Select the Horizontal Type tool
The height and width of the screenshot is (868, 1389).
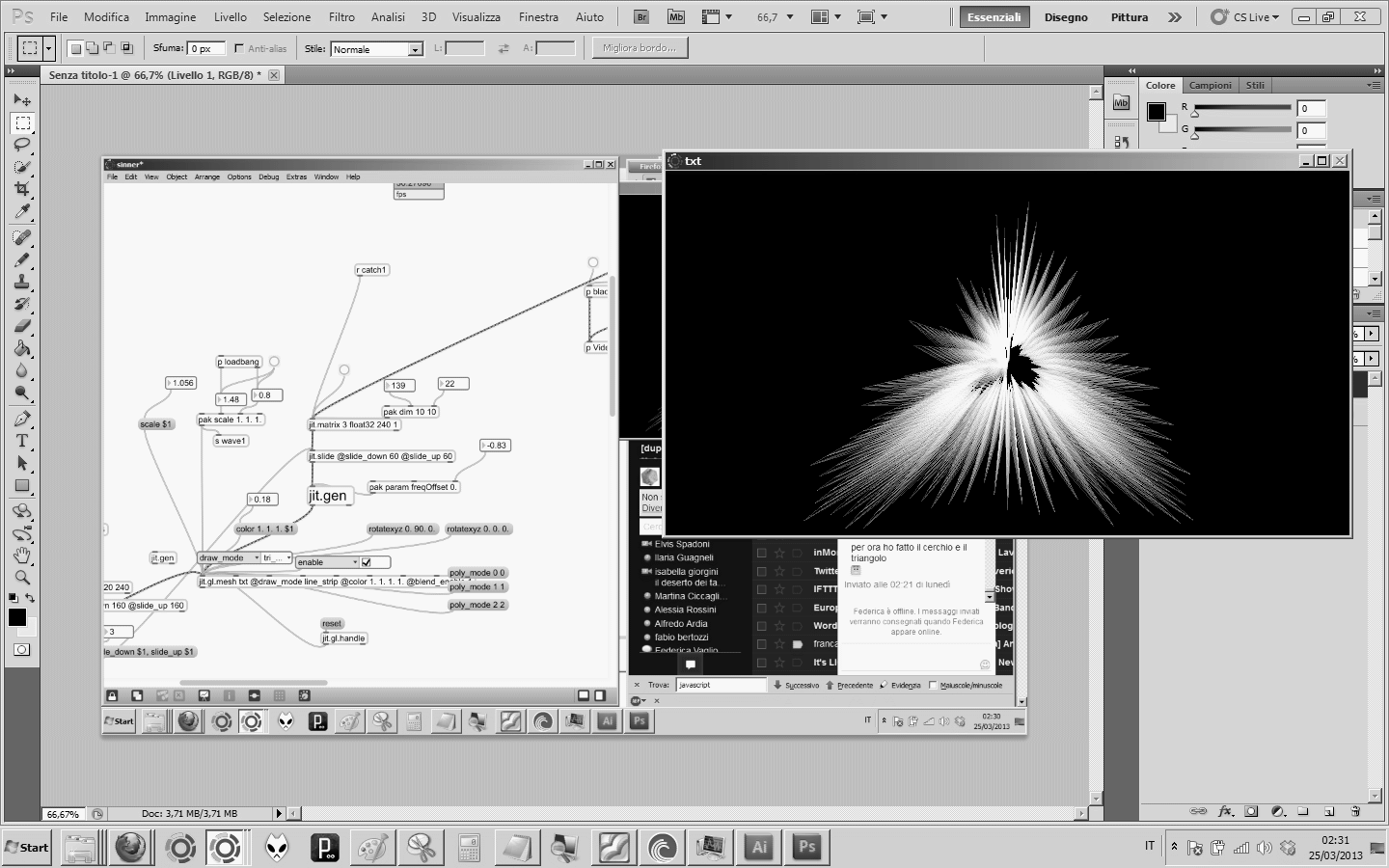pos(22,441)
